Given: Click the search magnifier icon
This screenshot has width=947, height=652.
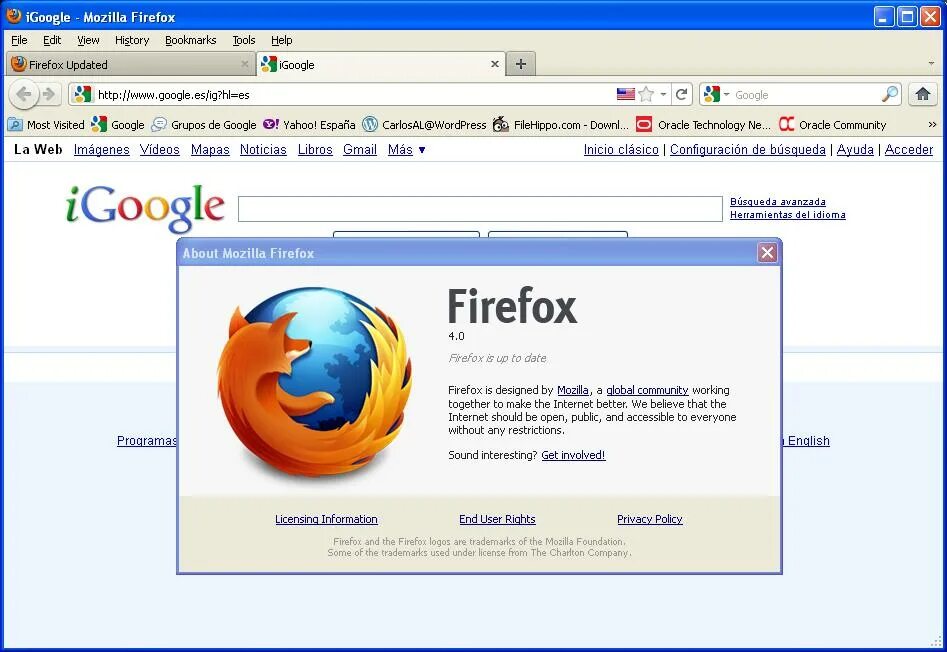Looking at the screenshot, I should click(x=889, y=94).
